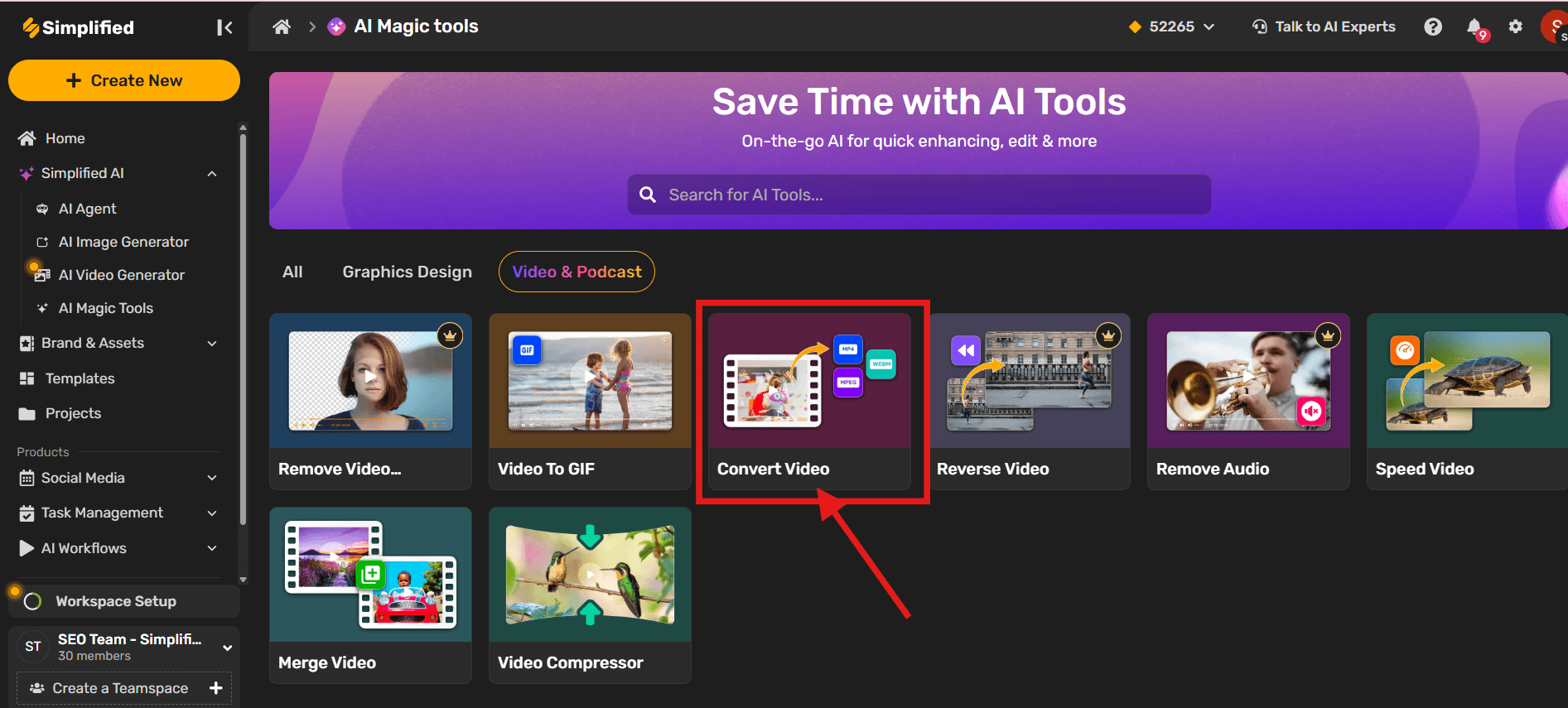Image resolution: width=1568 pixels, height=708 pixels.
Task: Click the home breadcrumb icon
Action: [282, 26]
